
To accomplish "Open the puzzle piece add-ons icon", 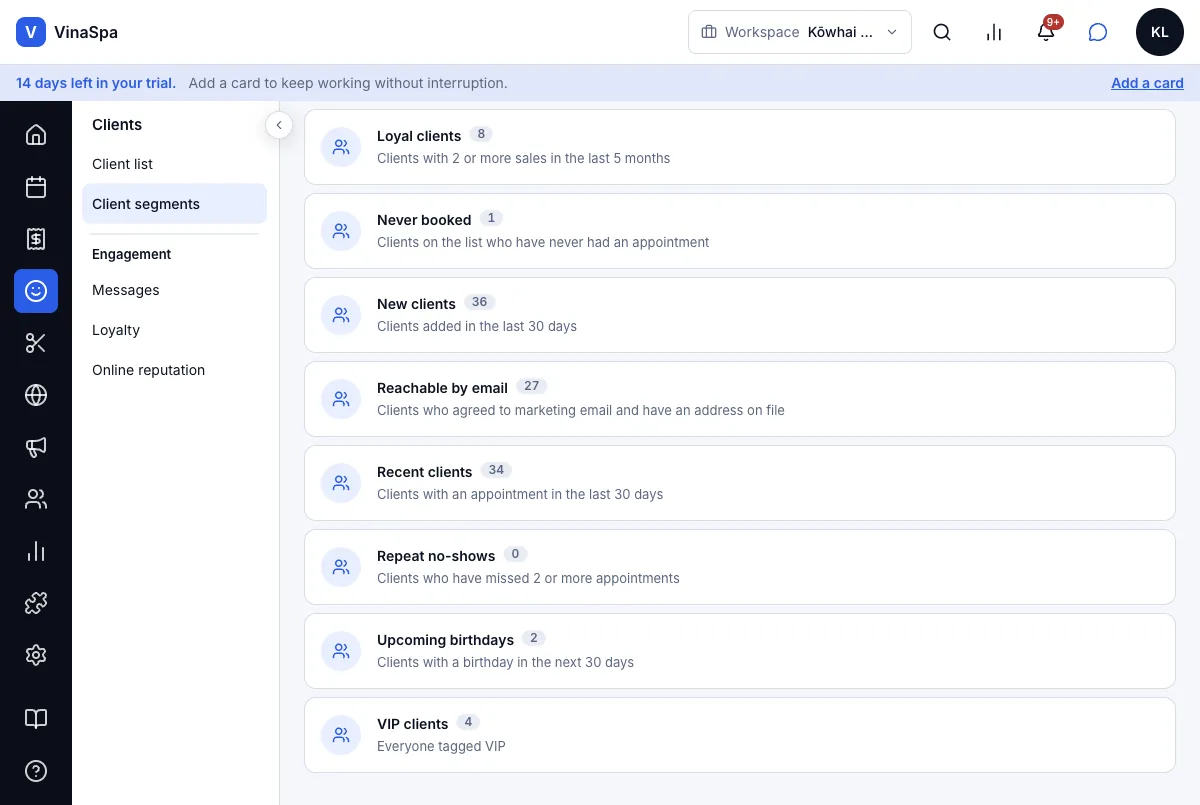I will (36, 603).
